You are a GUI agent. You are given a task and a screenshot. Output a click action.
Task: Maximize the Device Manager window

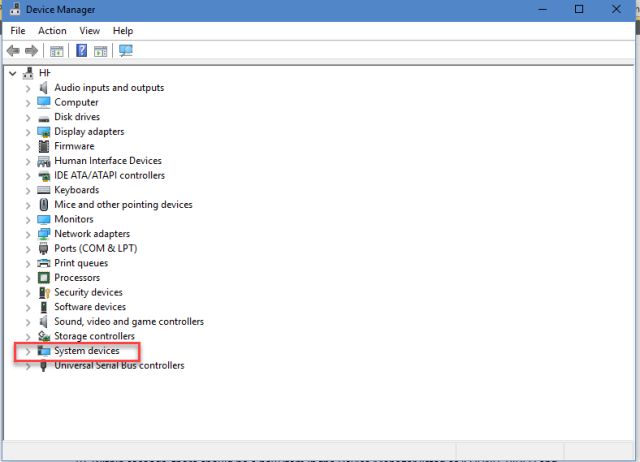(x=579, y=9)
